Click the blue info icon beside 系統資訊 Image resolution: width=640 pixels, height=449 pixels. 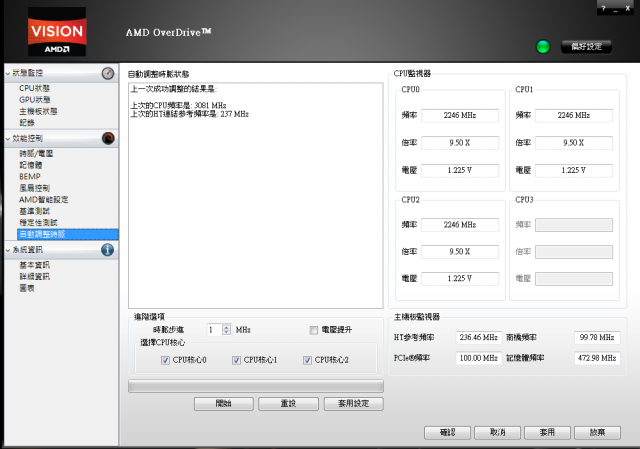[x=108, y=249]
